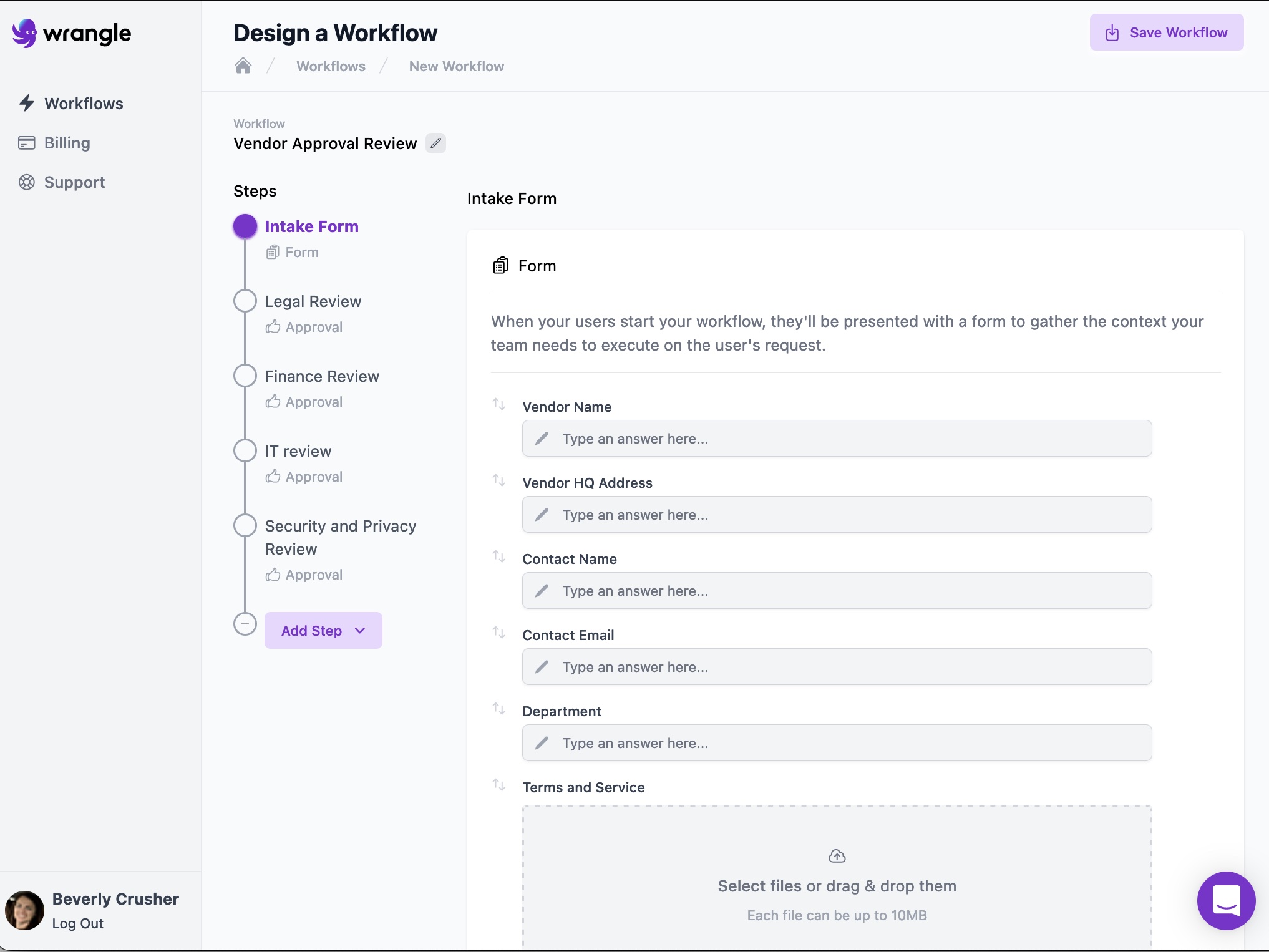
Task: Click the wrangle logo
Action: (71, 34)
